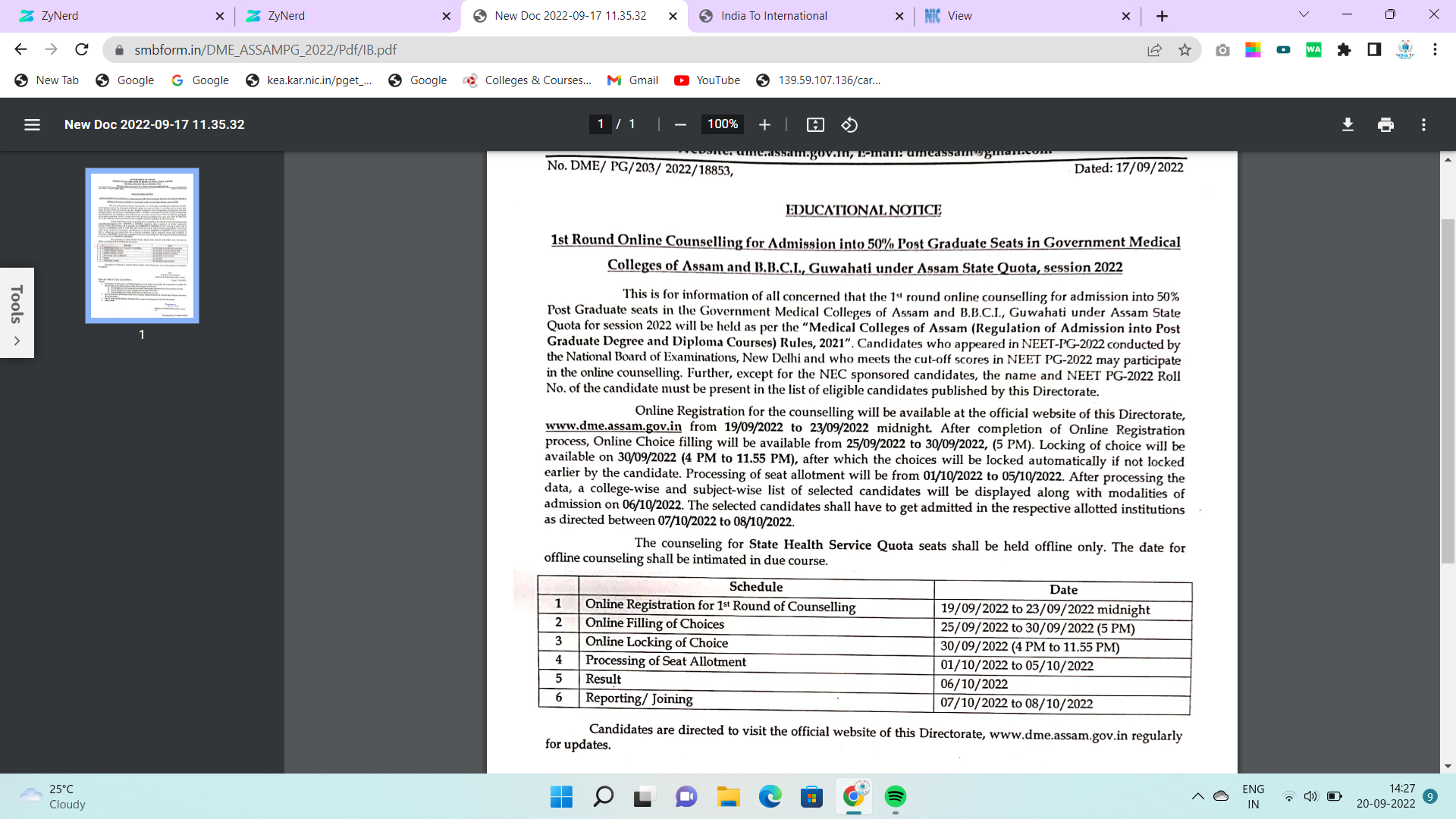
Task: Expand the Tools side panel
Action: (17, 312)
